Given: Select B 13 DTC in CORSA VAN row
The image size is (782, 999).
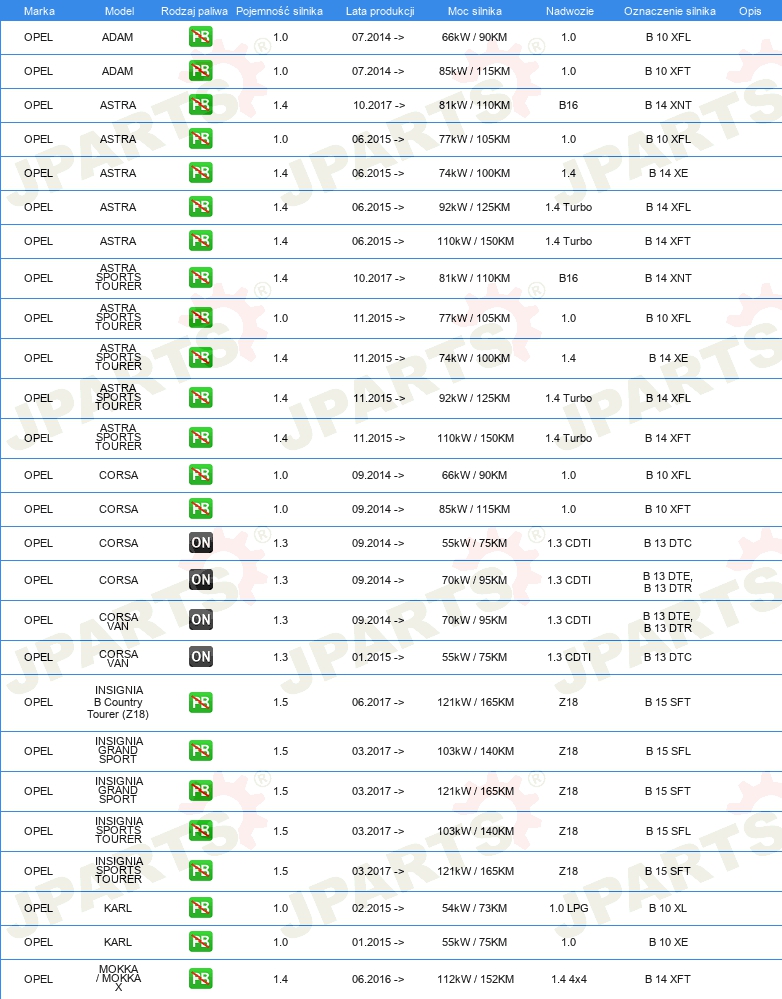Looking at the screenshot, I should [668, 657].
